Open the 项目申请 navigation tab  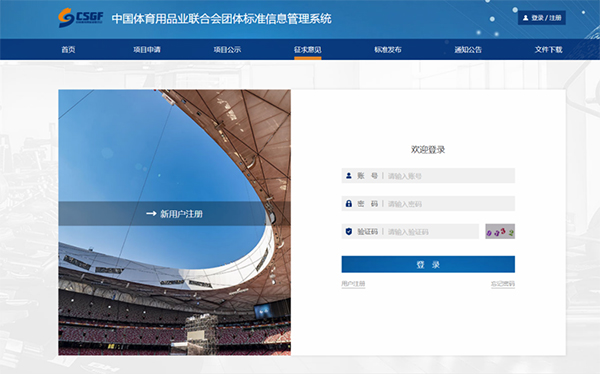coord(147,49)
